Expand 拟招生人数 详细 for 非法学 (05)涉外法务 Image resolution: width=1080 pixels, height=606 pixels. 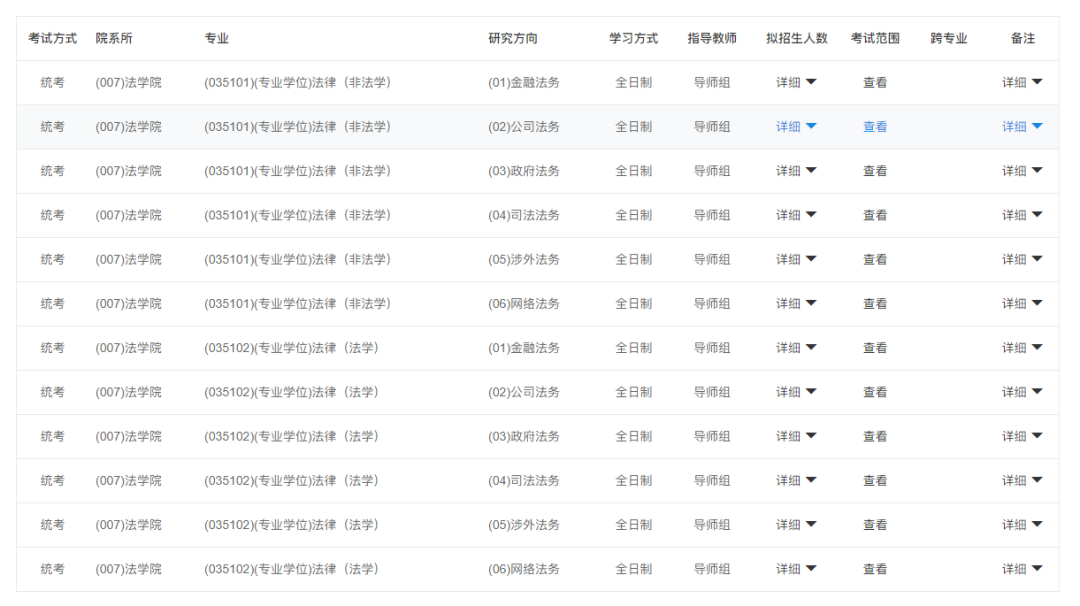(796, 259)
